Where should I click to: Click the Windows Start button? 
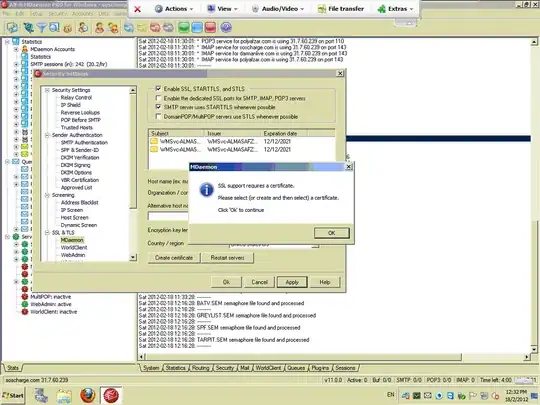point(12,395)
